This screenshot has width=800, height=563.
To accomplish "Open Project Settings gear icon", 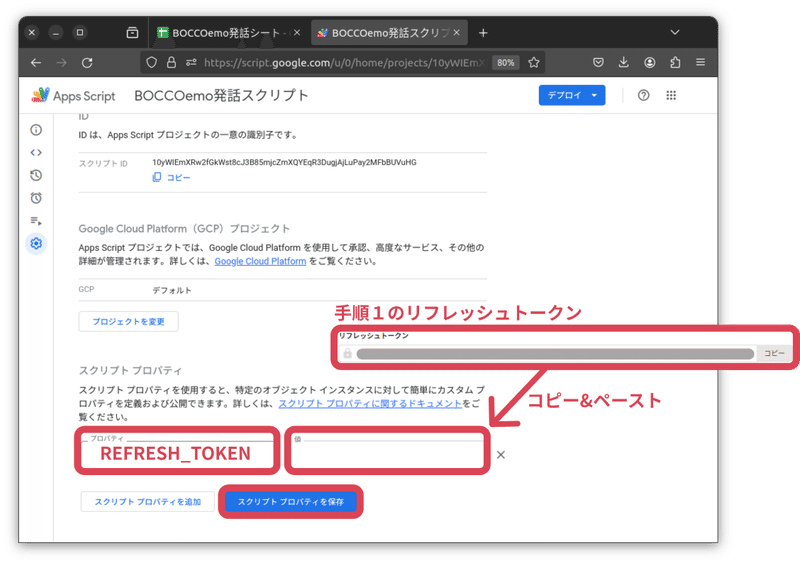I will tap(36, 243).
